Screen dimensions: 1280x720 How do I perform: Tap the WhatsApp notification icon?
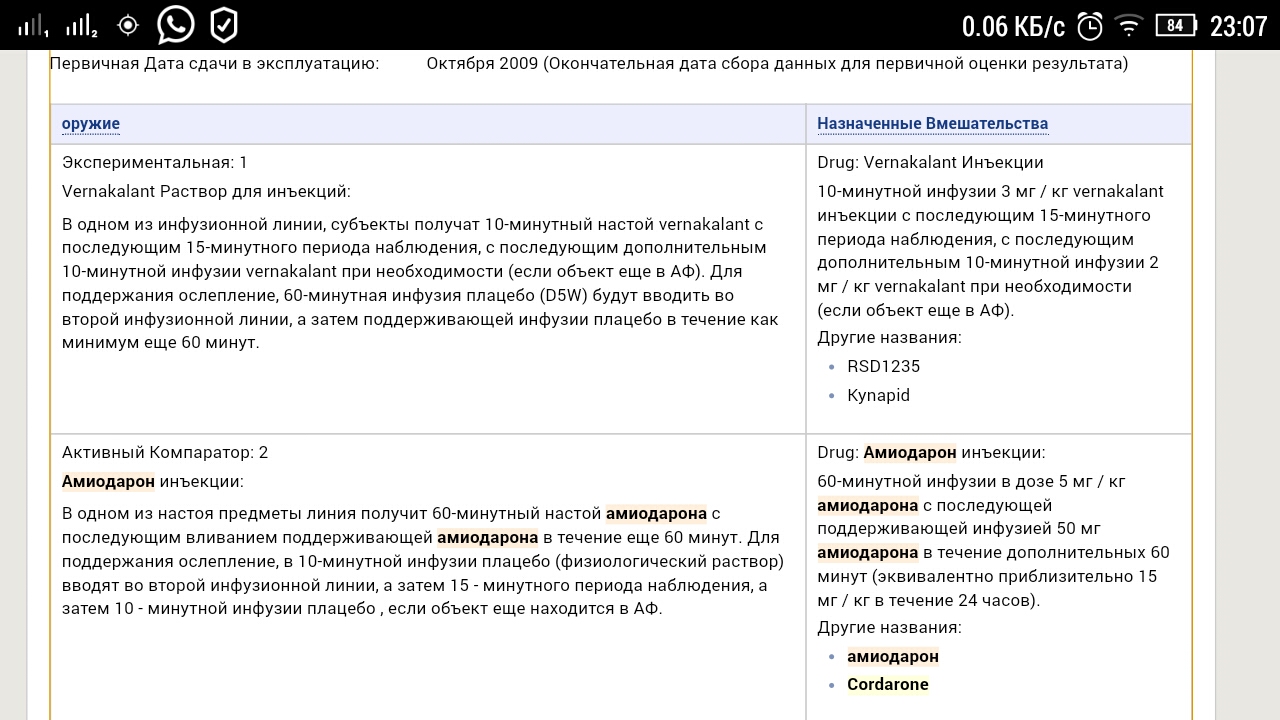click(x=175, y=25)
